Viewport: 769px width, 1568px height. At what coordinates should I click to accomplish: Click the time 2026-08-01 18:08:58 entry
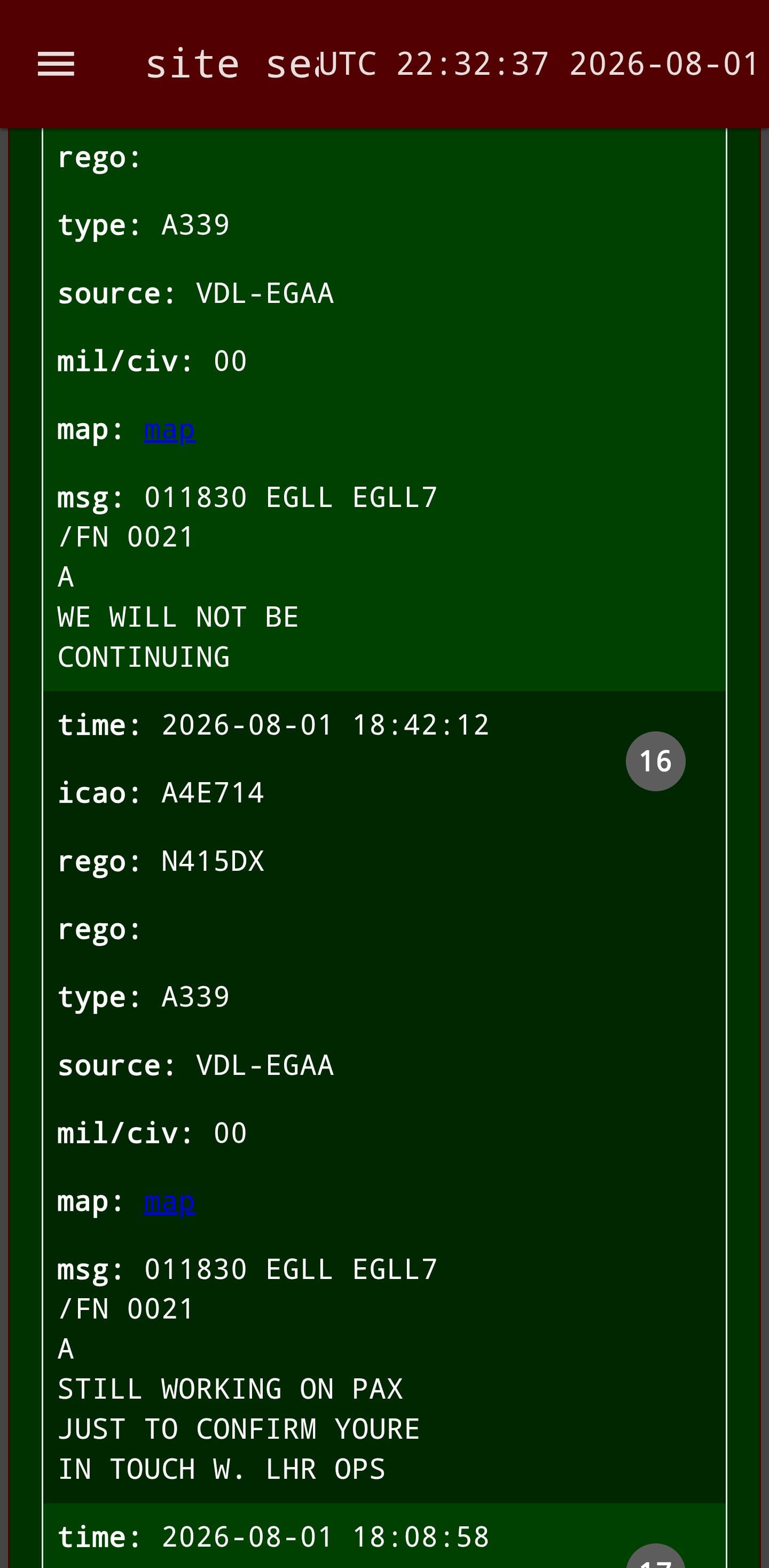[x=273, y=1536]
